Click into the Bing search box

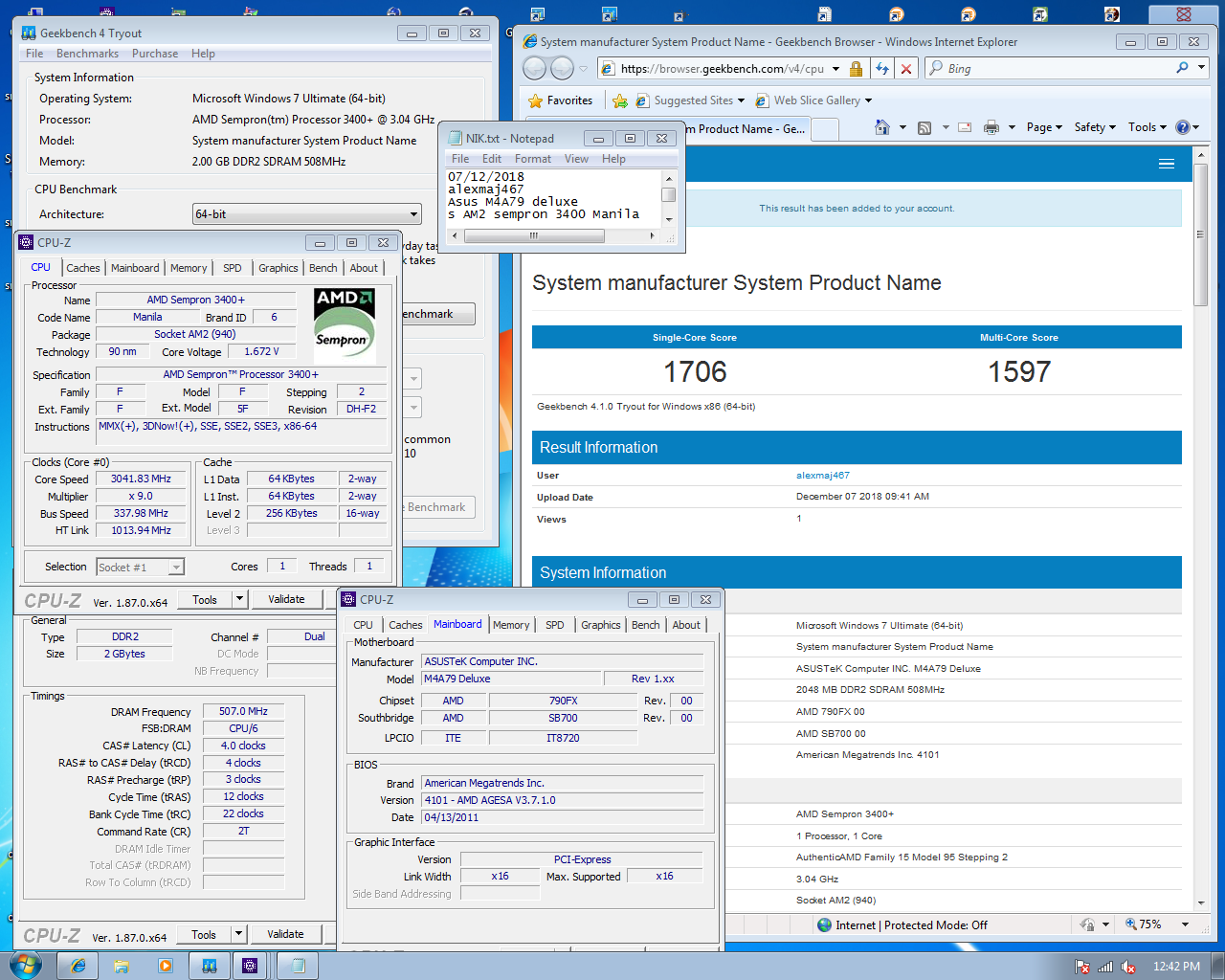[x=1058, y=69]
